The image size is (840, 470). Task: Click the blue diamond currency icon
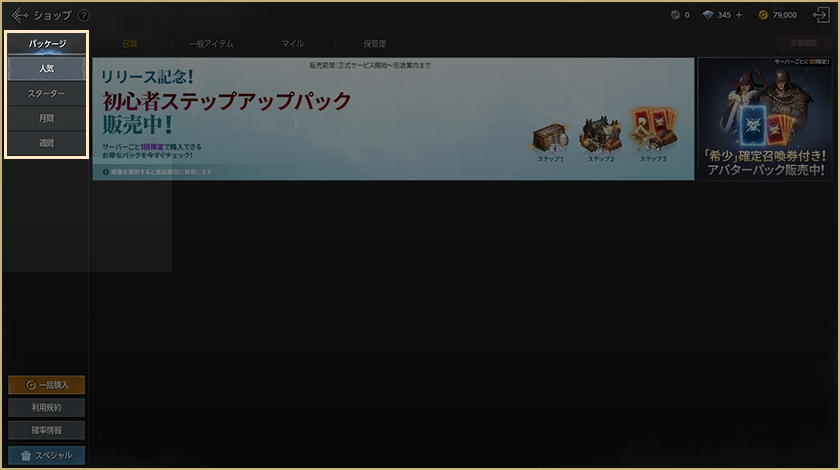click(x=708, y=15)
